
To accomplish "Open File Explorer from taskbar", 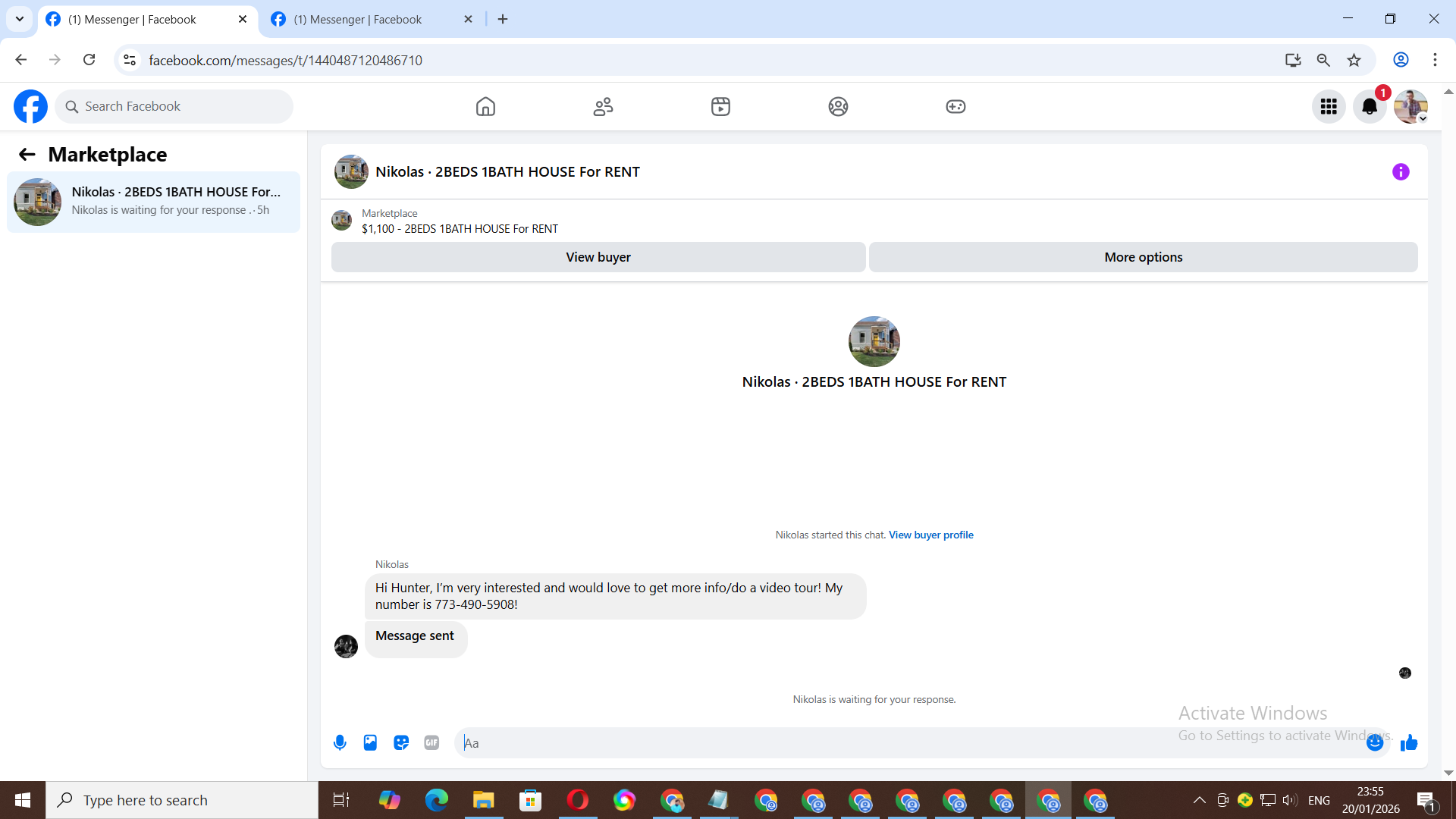I will (x=483, y=800).
